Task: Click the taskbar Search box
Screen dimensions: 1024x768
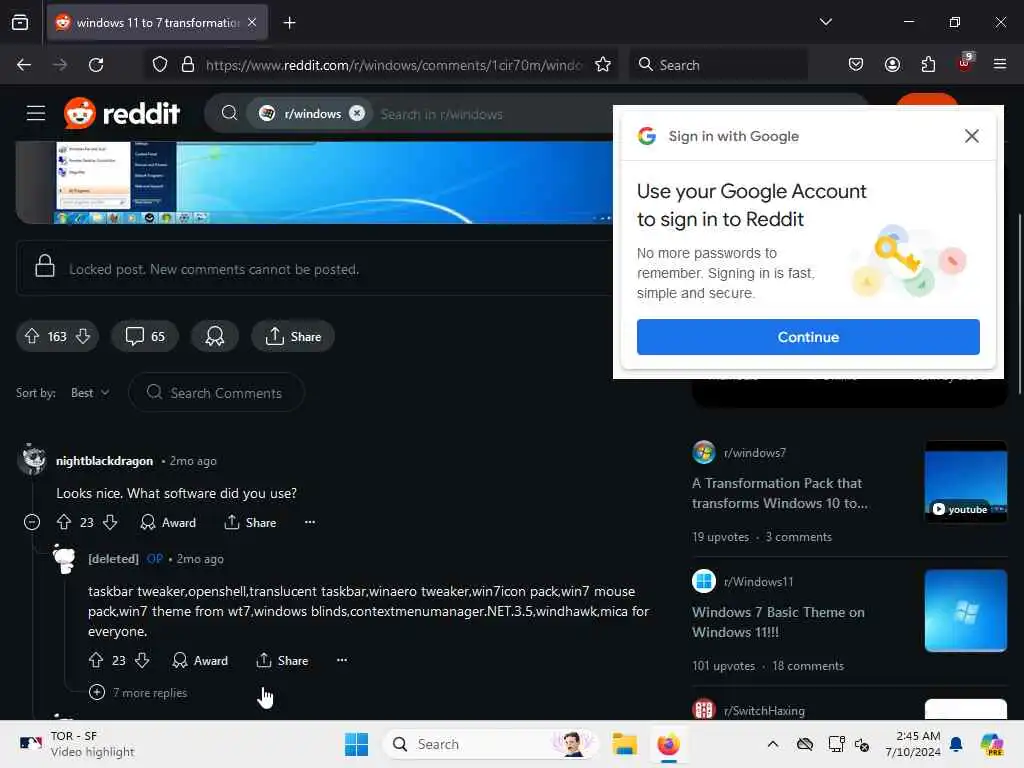Action: 490,744
